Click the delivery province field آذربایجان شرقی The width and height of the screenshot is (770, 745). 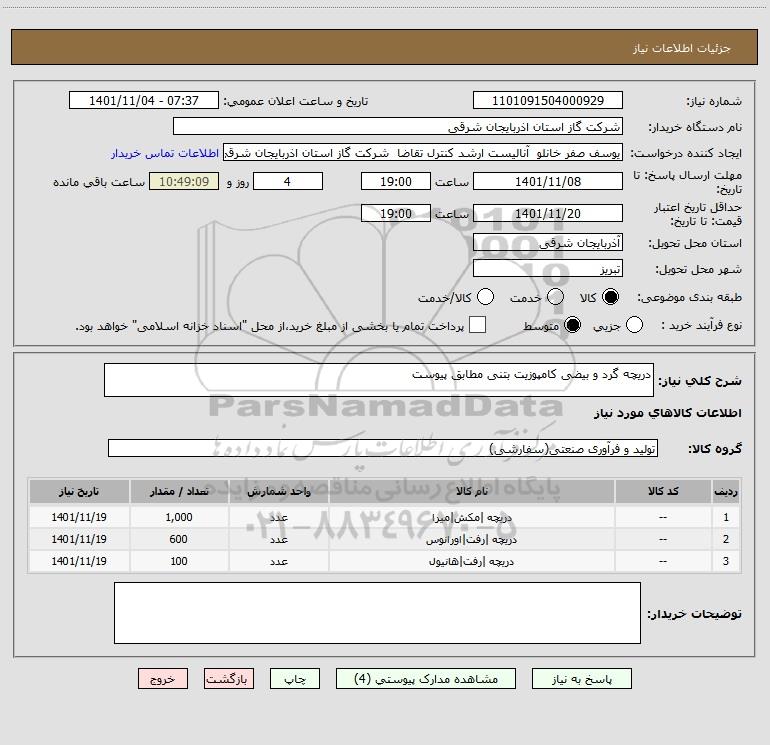(x=548, y=243)
